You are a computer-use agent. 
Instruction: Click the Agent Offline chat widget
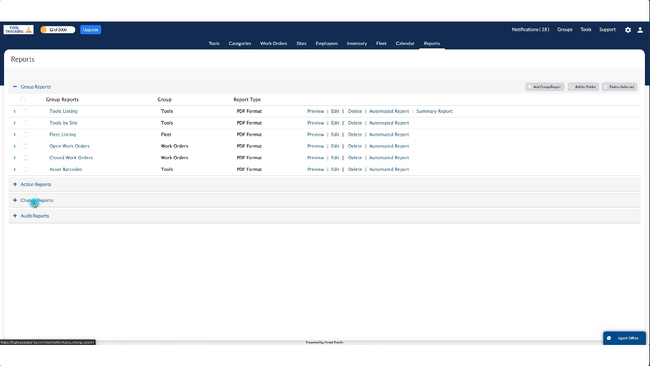(624, 338)
